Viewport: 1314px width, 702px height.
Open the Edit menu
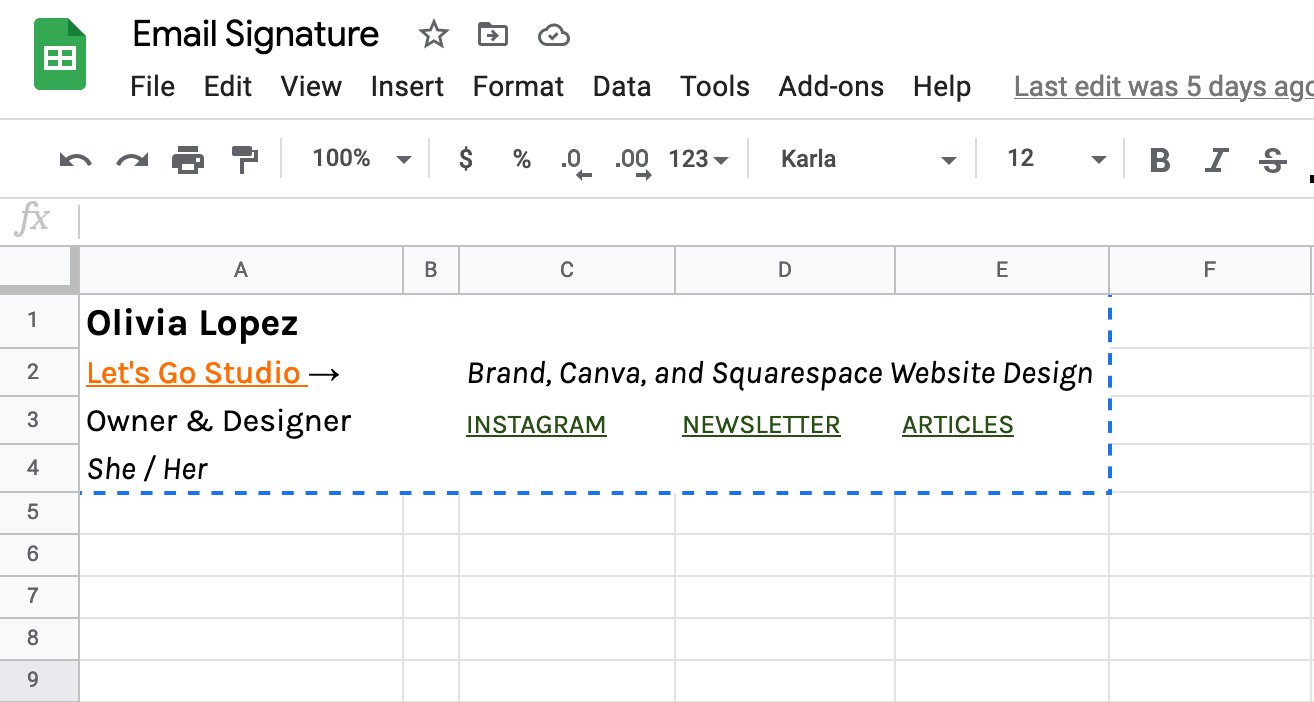point(228,87)
